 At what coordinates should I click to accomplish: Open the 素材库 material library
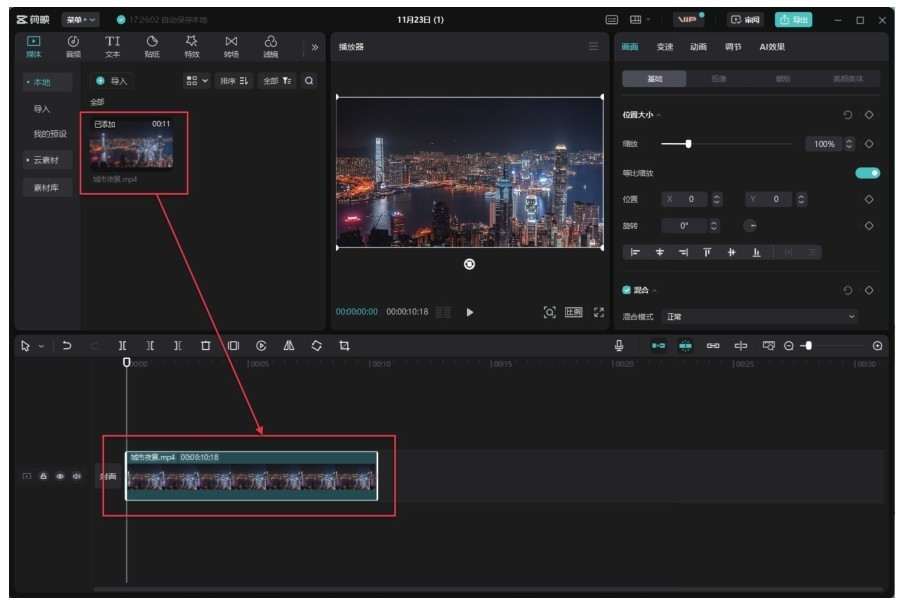coord(47,187)
